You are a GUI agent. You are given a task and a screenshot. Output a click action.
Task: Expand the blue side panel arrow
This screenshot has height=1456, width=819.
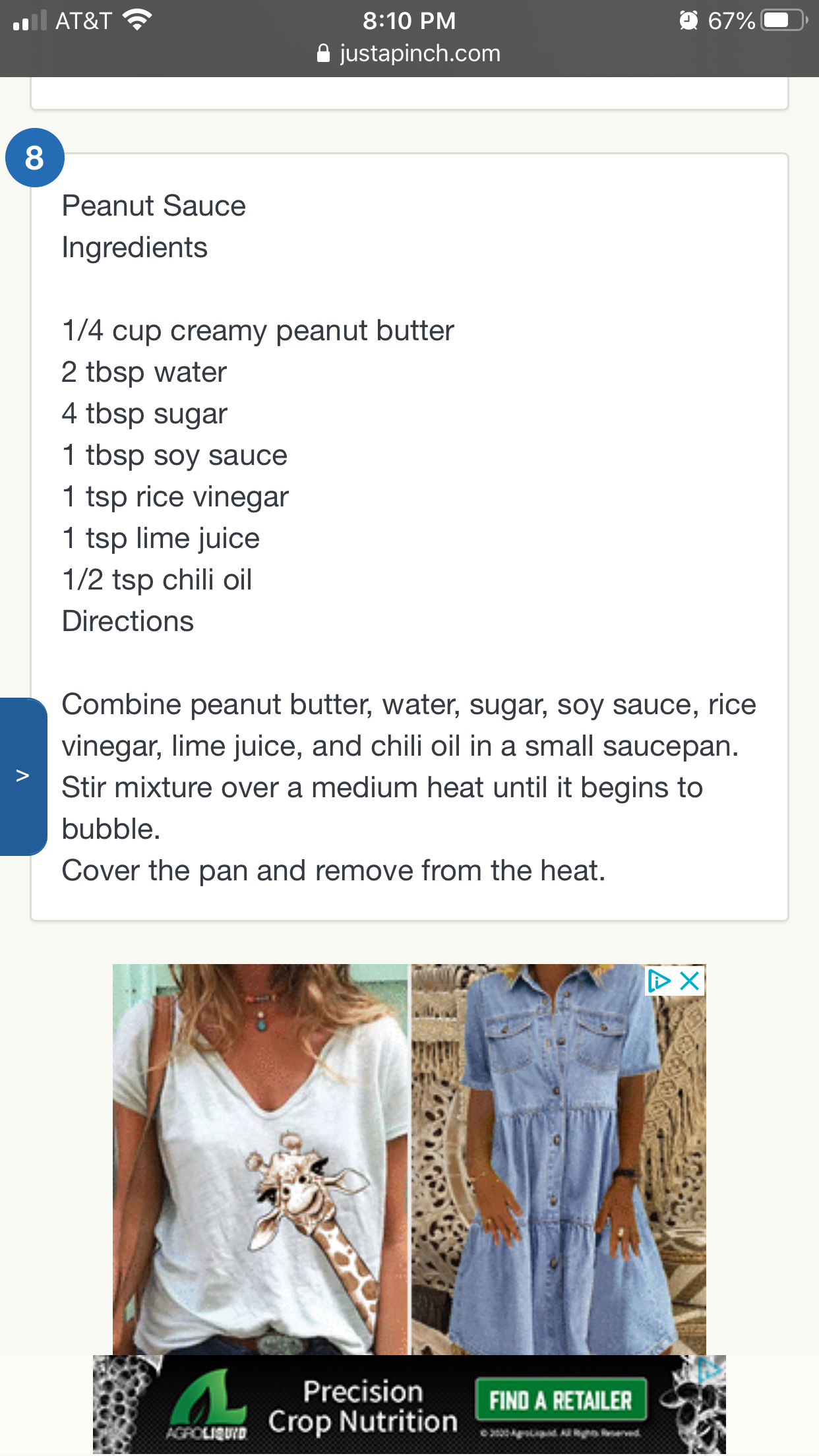point(23,776)
